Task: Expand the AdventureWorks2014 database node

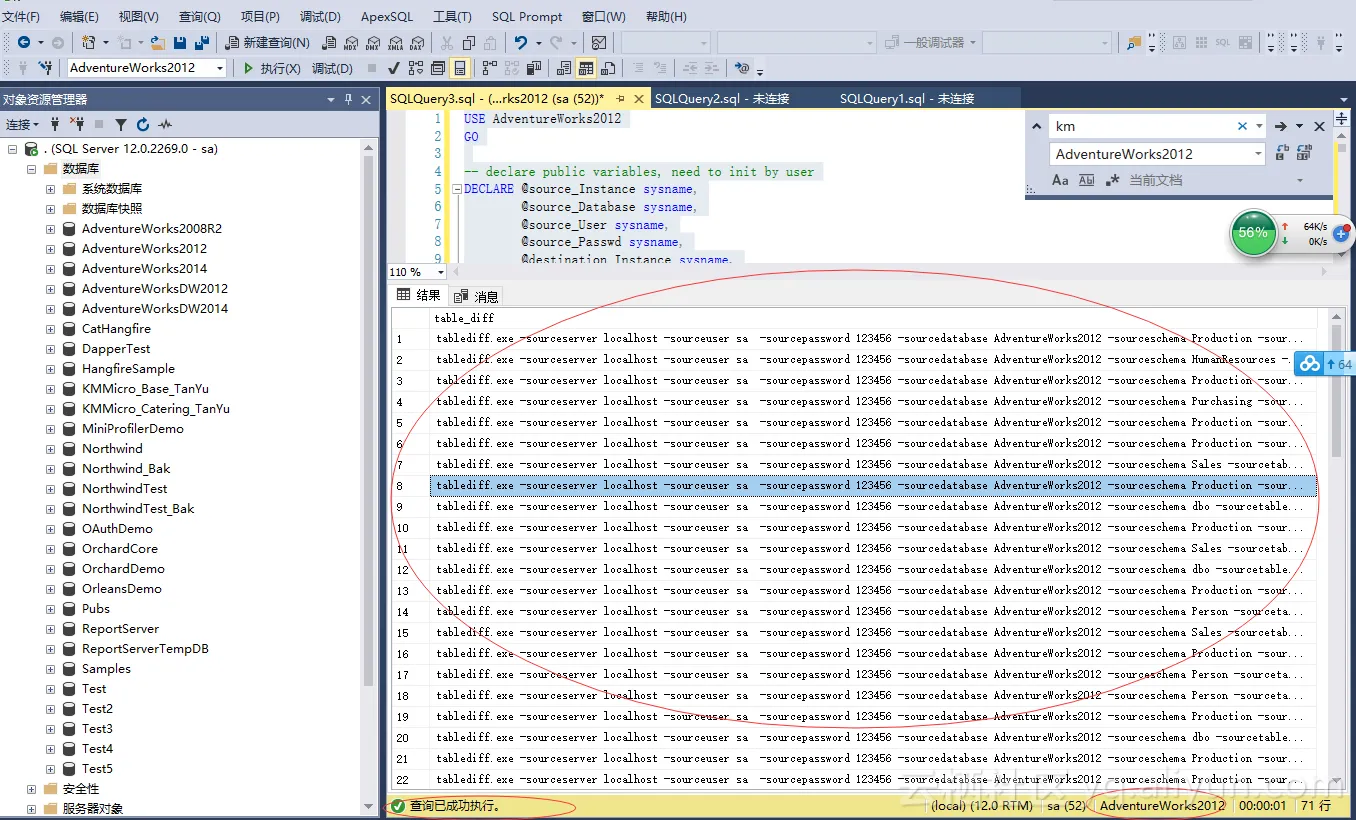Action: point(50,268)
